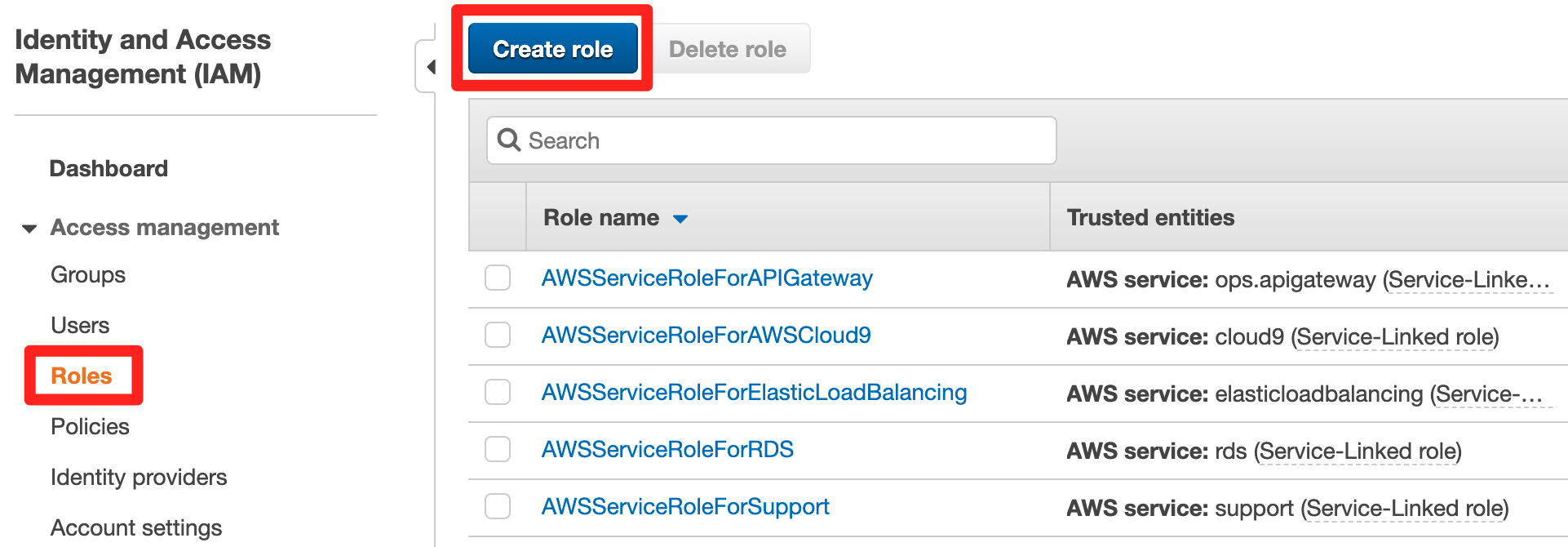1568x547 pixels.
Task: Go to Groups in the sidebar
Action: (x=88, y=275)
